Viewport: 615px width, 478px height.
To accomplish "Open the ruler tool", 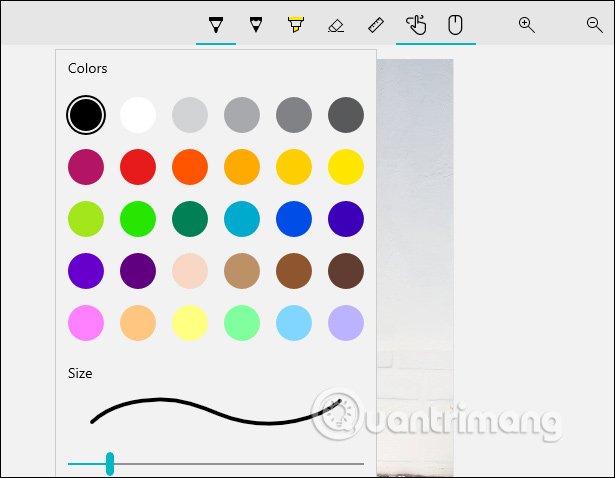I will coord(376,25).
